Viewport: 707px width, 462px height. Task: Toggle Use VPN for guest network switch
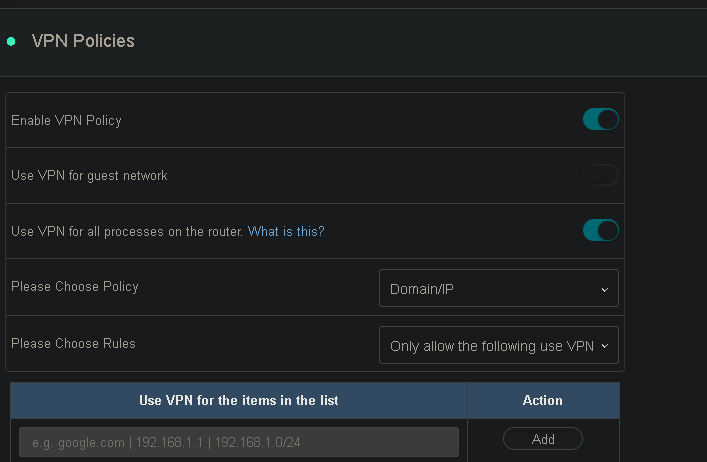pyautogui.click(x=600, y=176)
